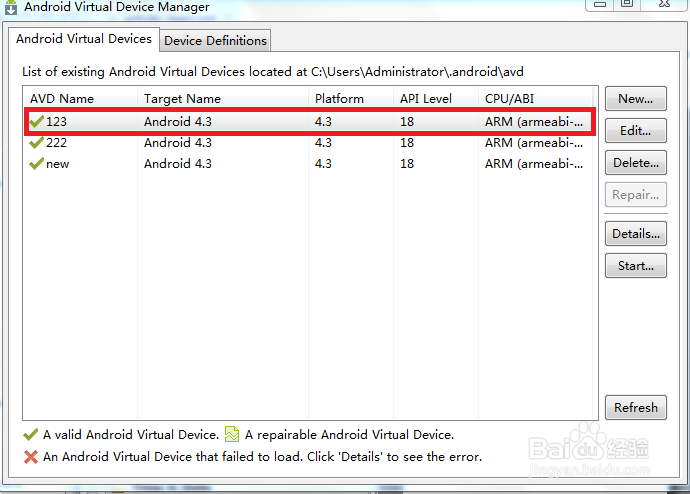
Task: Sort by the API Level column header
Action: click(x=436, y=99)
